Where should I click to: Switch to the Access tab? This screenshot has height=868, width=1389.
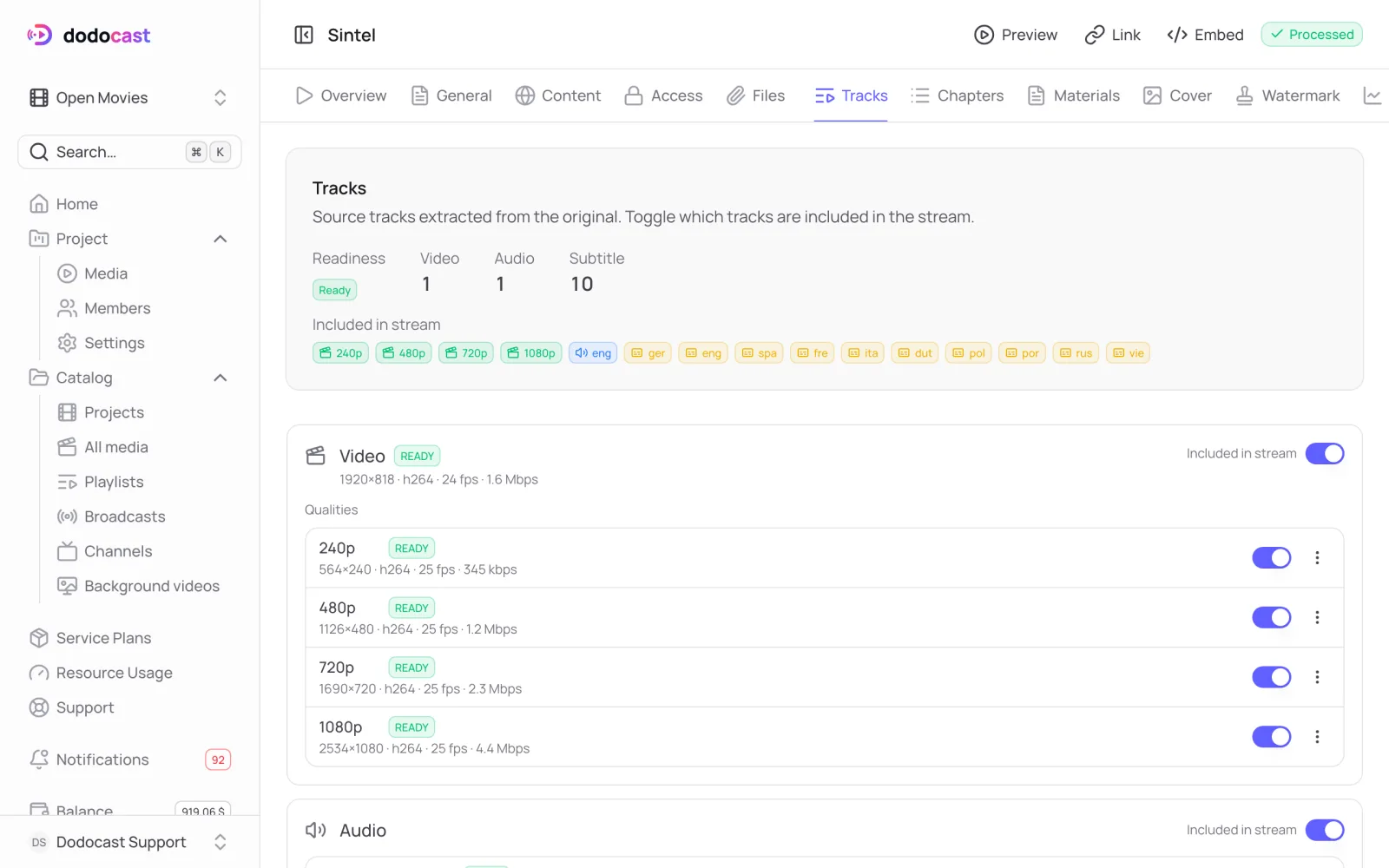coord(663,95)
